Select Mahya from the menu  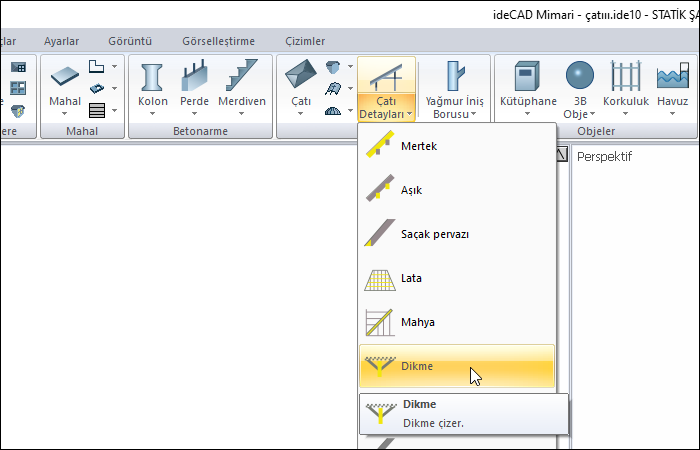pos(457,322)
